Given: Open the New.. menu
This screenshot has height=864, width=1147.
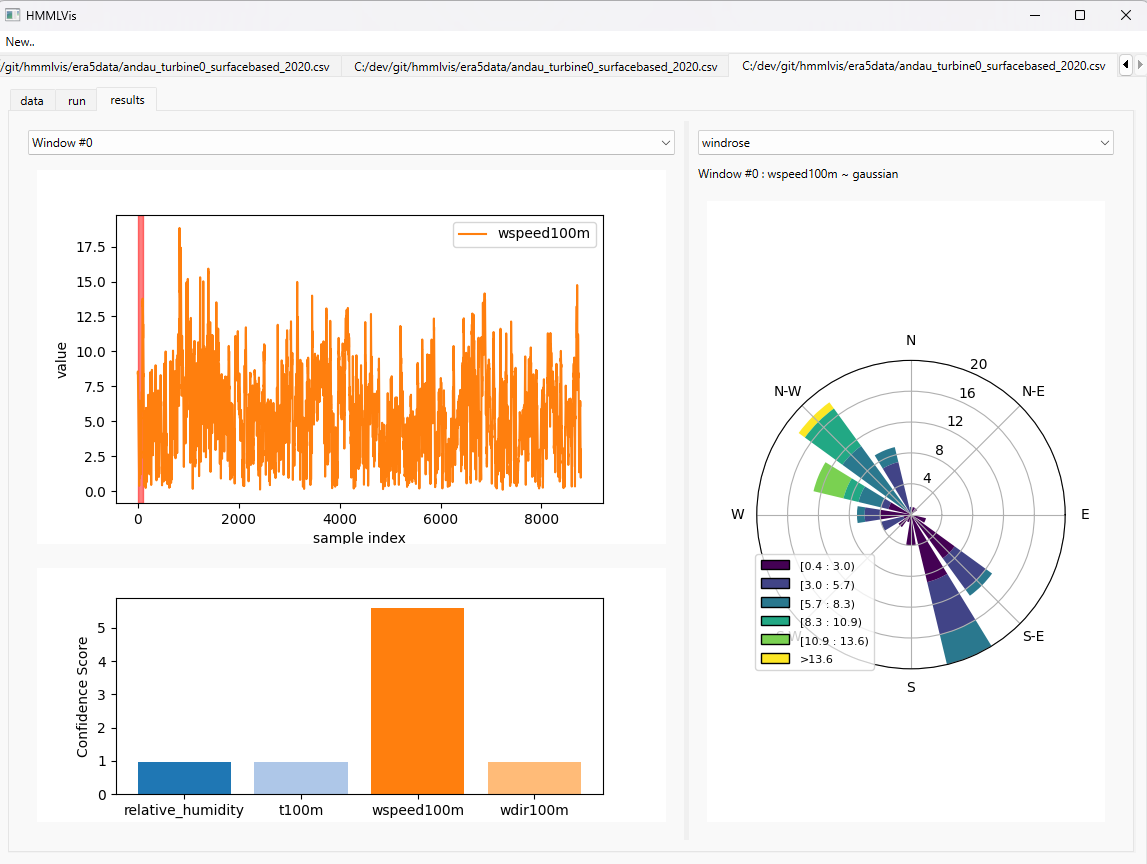Looking at the screenshot, I should point(20,42).
